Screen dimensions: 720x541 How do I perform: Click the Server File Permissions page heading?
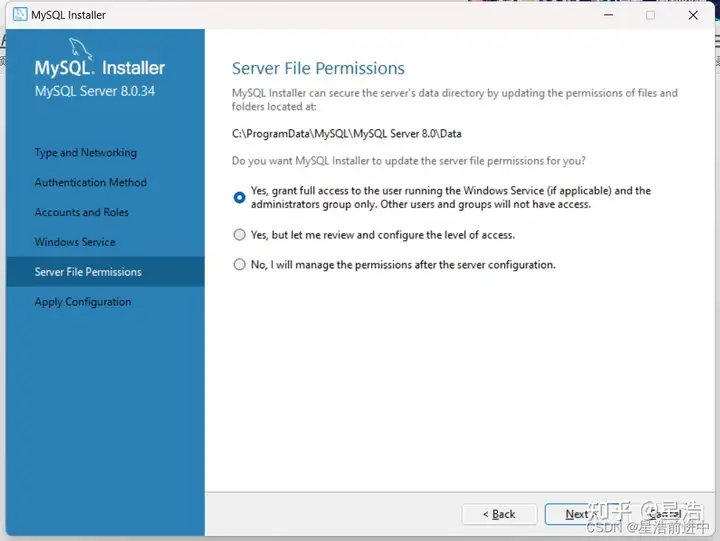click(318, 69)
